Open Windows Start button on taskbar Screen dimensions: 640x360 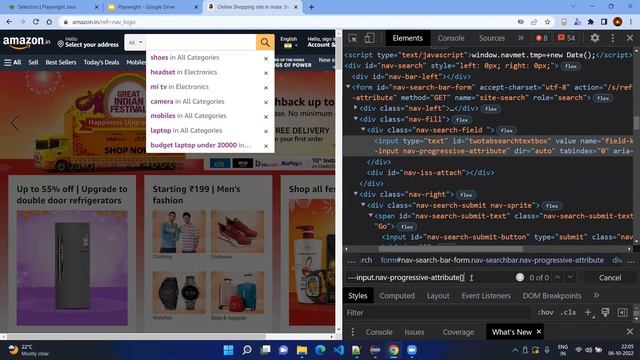pos(229,350)
